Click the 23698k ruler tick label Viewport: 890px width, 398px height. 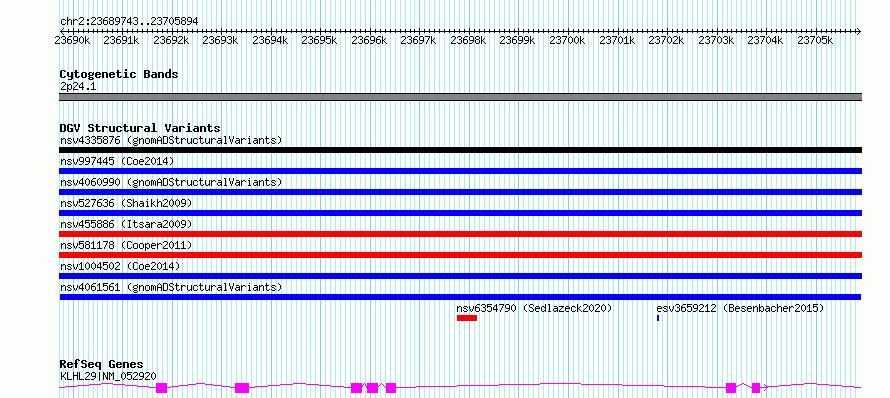tap(468, 40)
